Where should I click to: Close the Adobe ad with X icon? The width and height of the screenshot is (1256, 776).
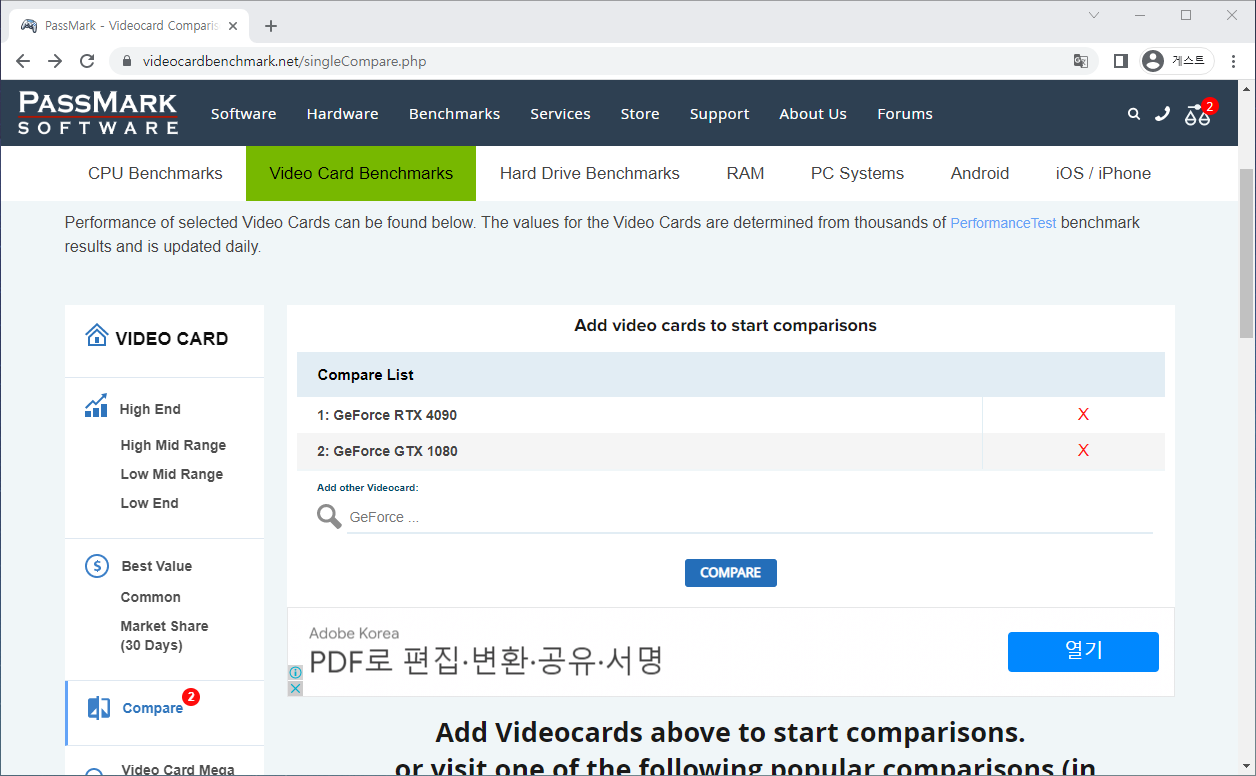(295, 688)
